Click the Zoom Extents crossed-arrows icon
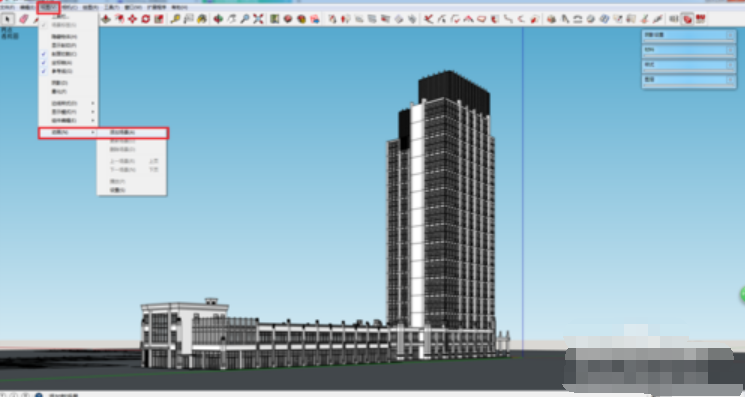The height and width of the screenshot is (397, 745). coord(258,19)
